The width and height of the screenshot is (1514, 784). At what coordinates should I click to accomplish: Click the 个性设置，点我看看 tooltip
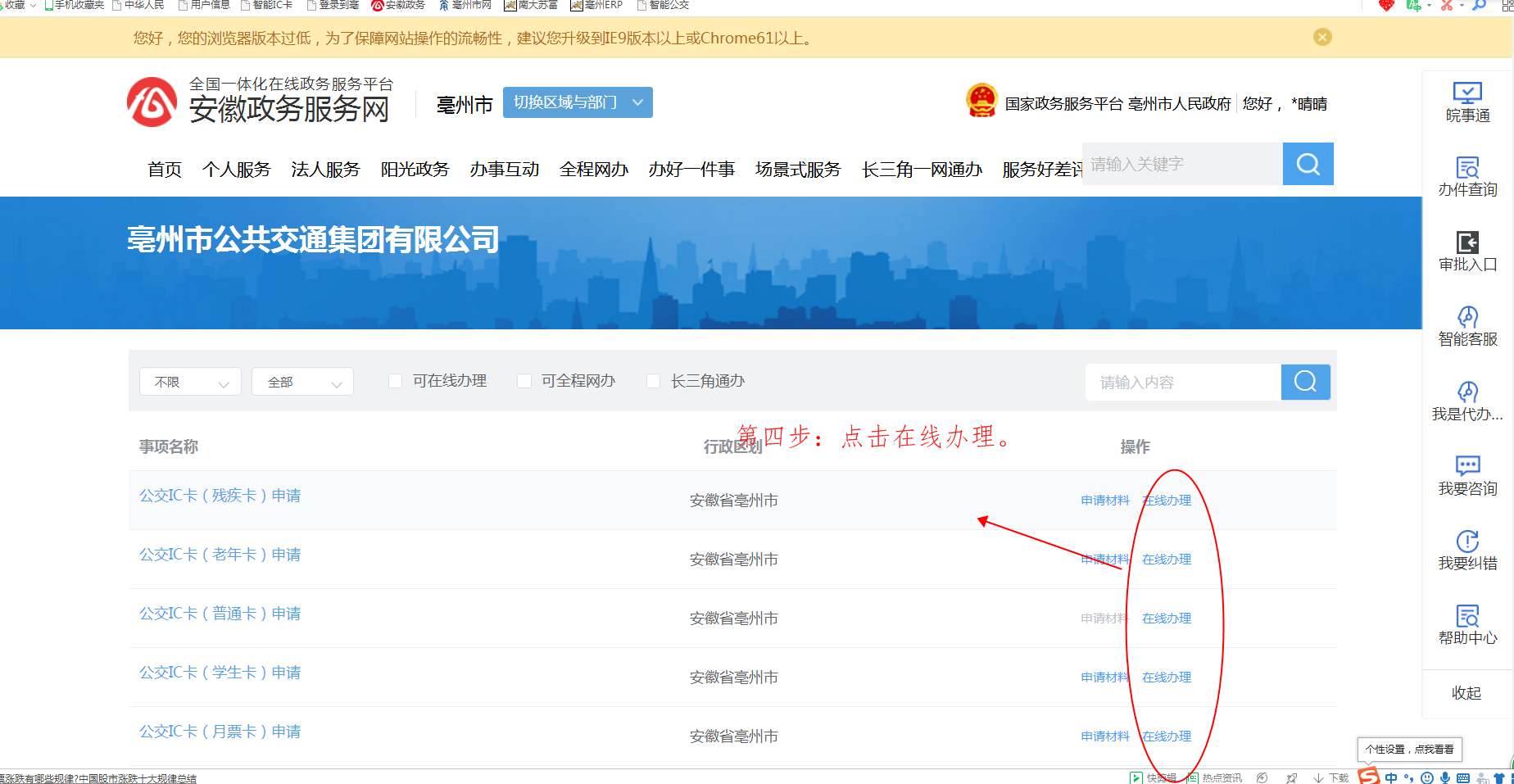pos(1409,749)
